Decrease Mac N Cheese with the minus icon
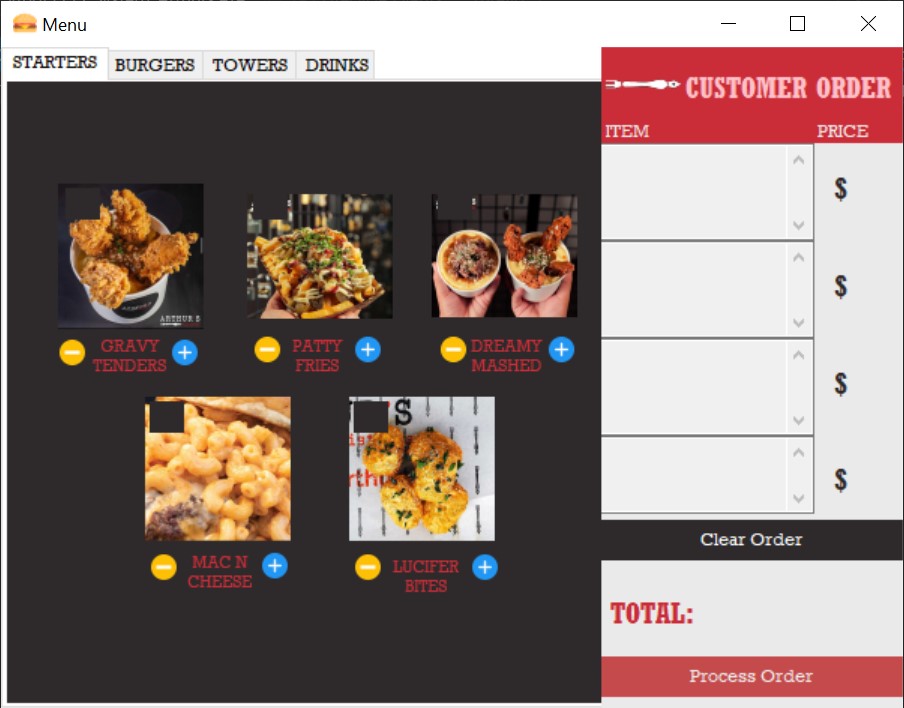Viewport: 904px width, 708px height. point(164,567)
